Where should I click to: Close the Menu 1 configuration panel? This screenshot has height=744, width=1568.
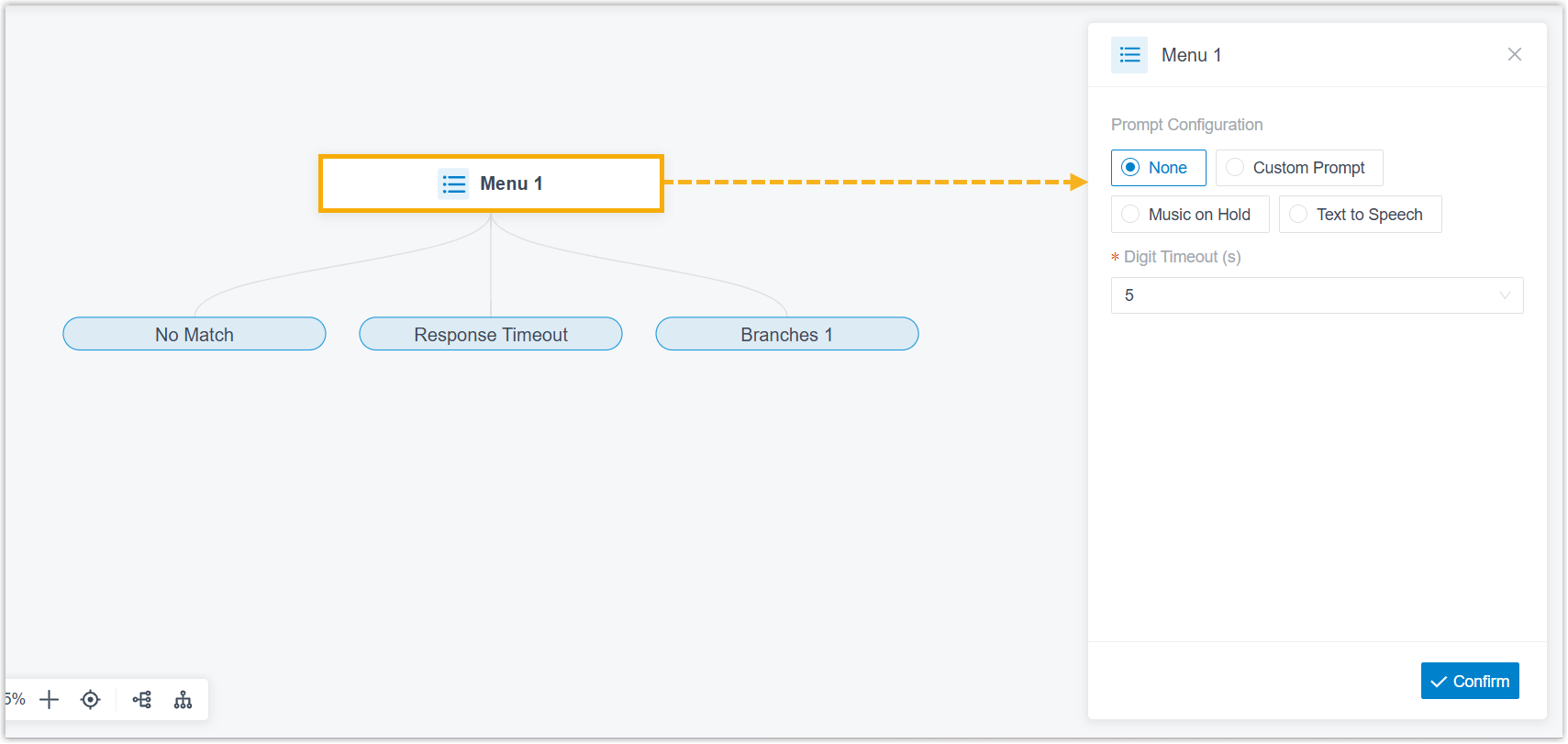point(1515,54)
